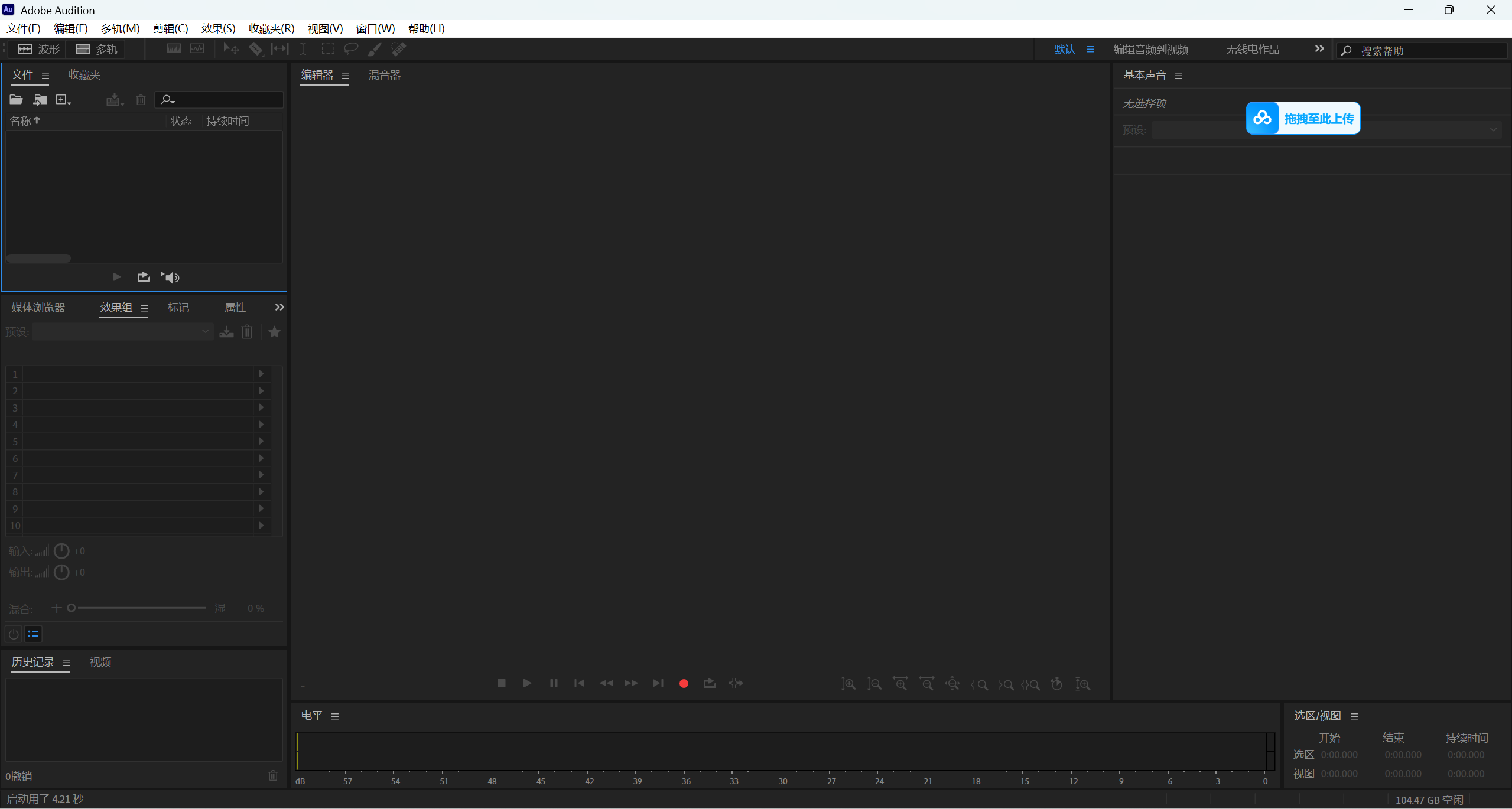
Task: Toggle loop playback in transport controls
Action: point(708,683)
